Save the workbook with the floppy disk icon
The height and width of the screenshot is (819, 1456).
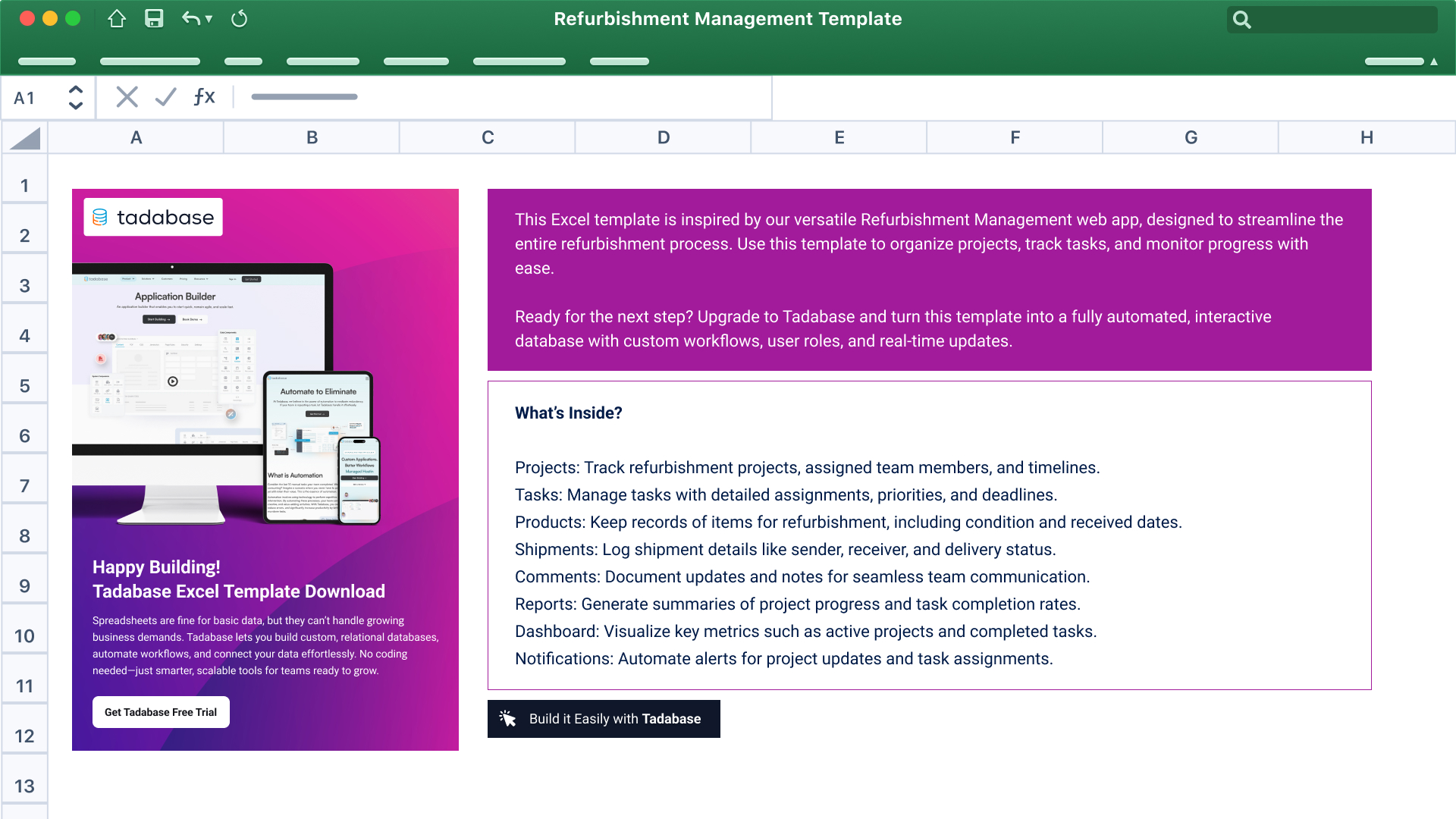[154, 19]
